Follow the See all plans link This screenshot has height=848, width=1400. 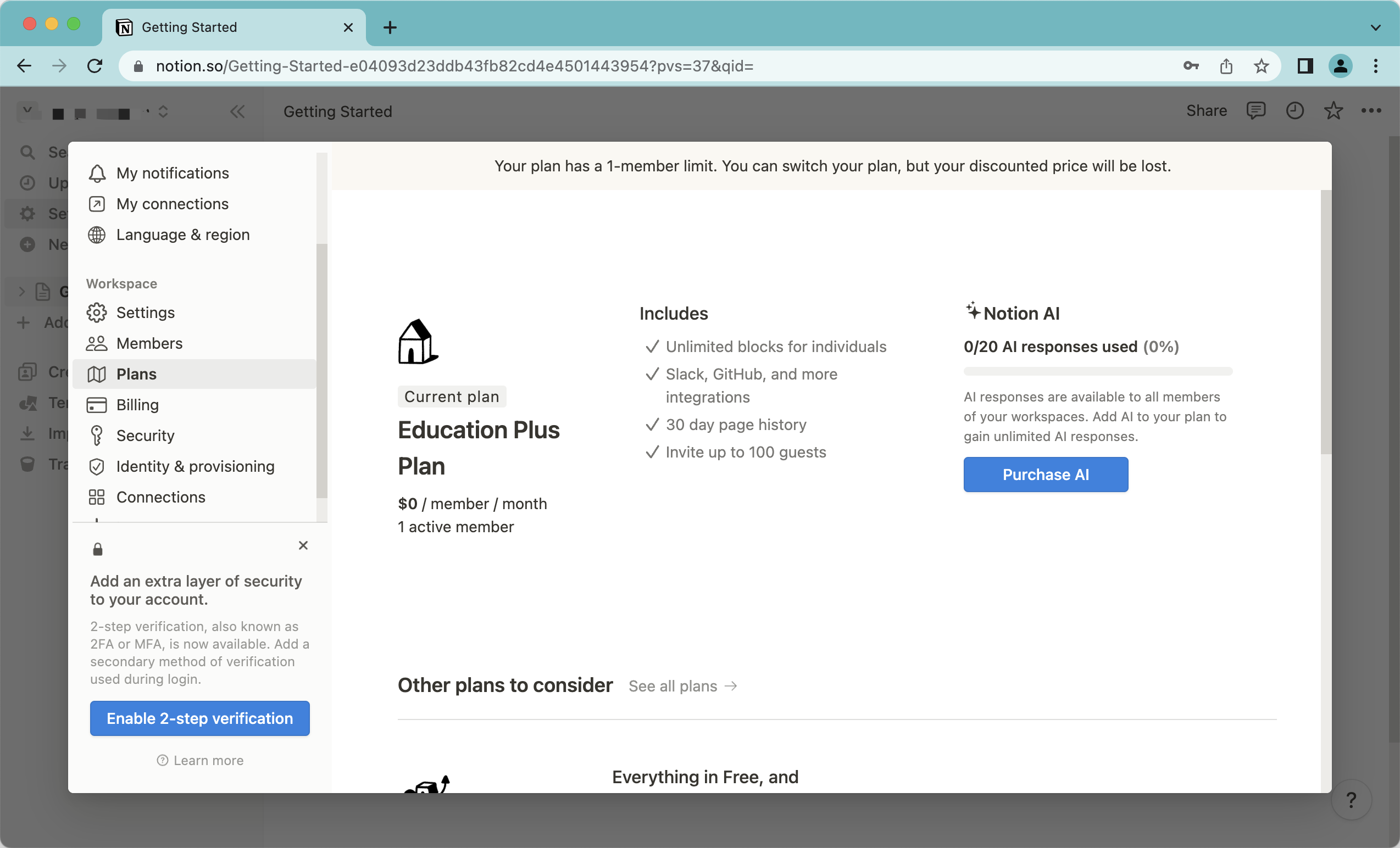682,686
